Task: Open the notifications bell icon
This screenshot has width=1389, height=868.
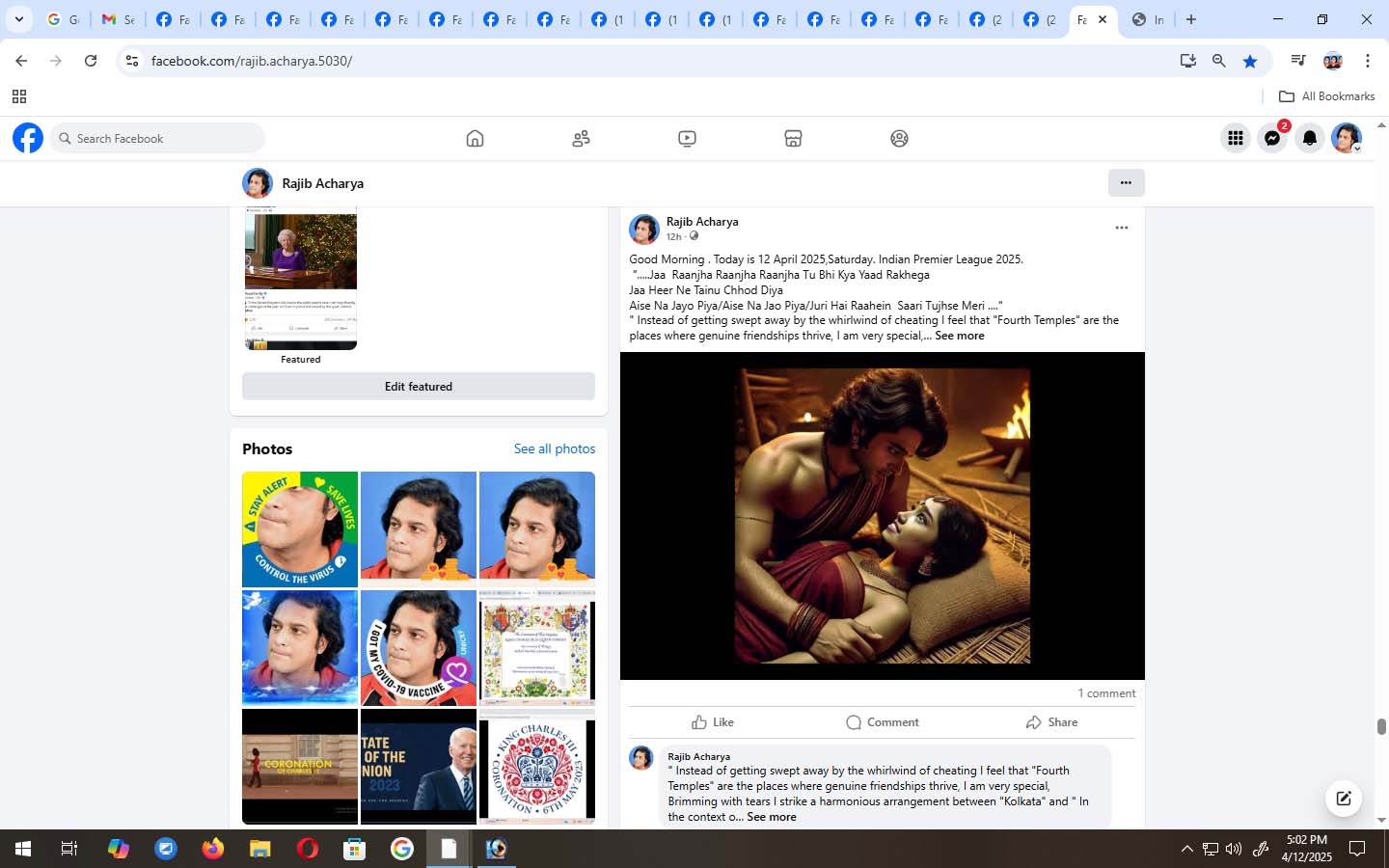Action: [x=1310, y=138]
